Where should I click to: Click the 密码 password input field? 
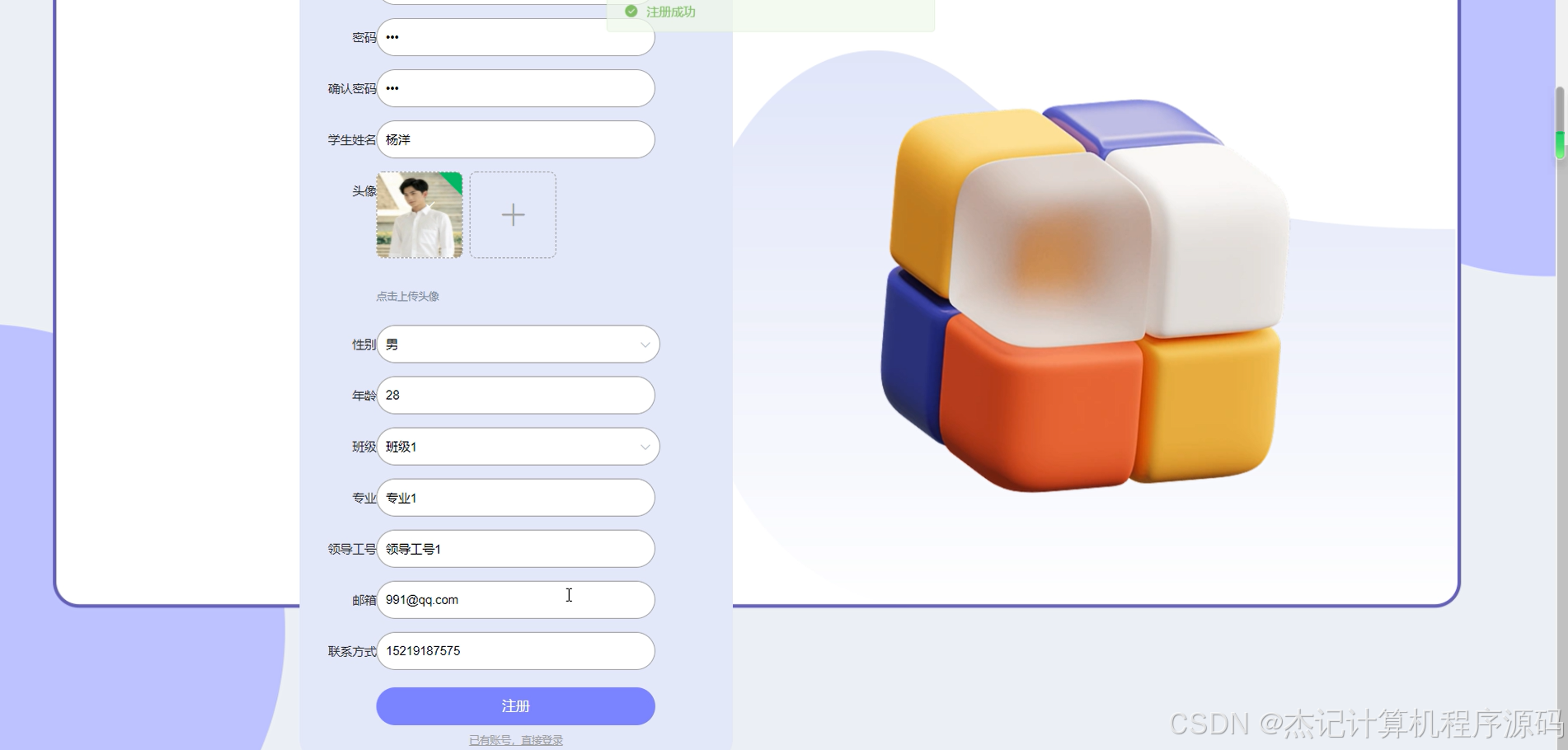[x=515, y=37]
